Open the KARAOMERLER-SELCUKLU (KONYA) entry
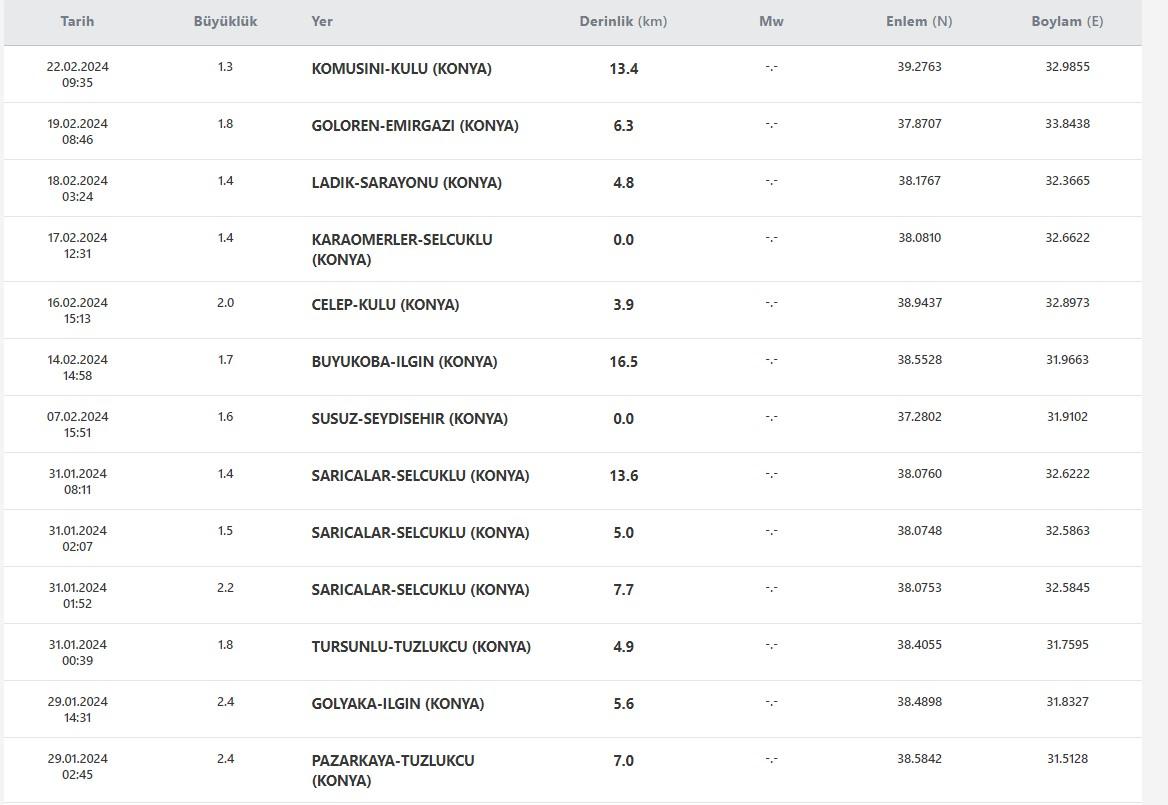Image resolution: width=1168 pixels, height=805 pixels. pyautogui.click(x=402, y=249)
